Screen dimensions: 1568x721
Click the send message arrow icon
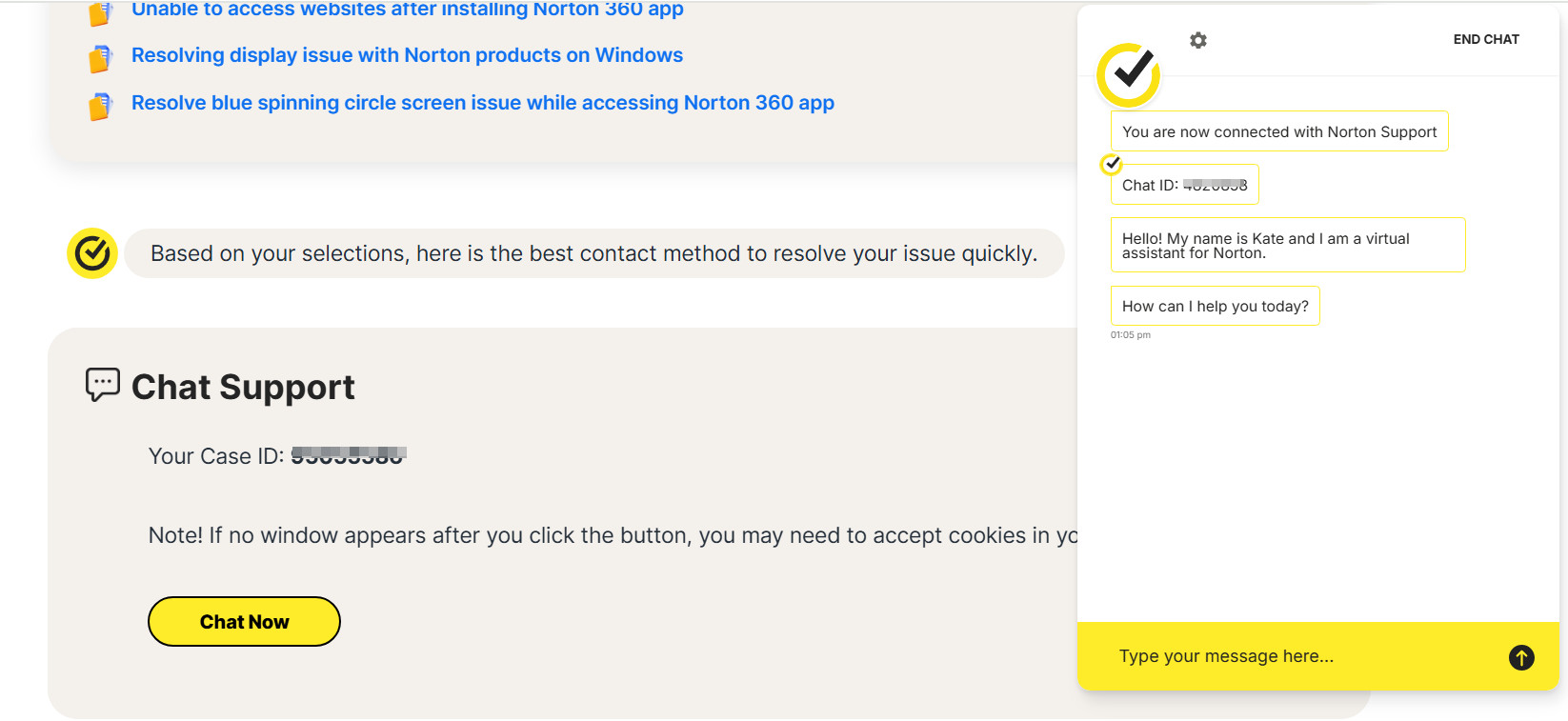point(1521,657)
